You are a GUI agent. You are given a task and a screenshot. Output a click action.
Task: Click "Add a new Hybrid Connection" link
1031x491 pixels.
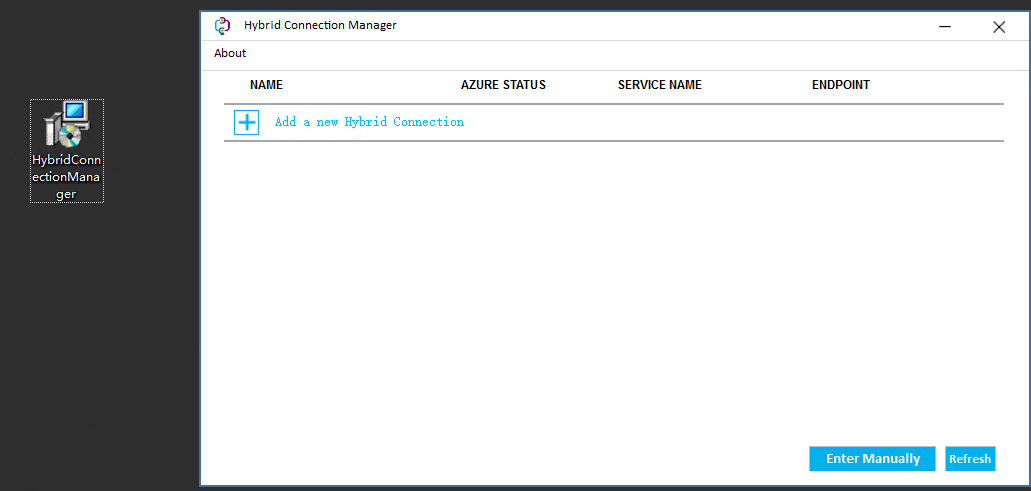click(369, 122)
